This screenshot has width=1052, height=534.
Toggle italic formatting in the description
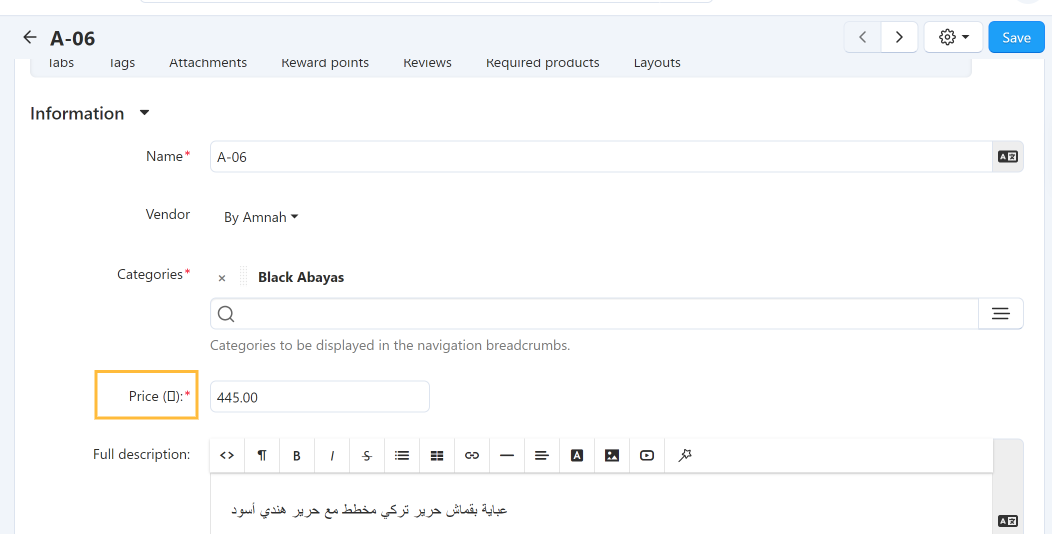tap(332, 456)
